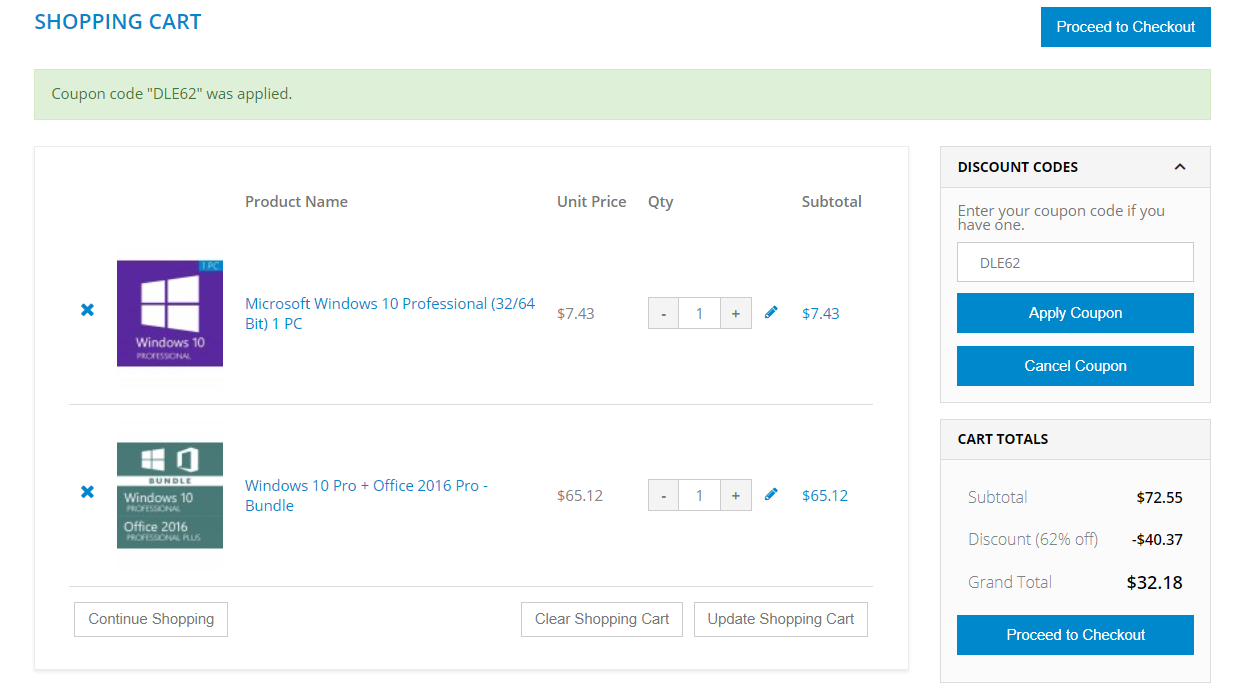Viewport: 1239px width, 692px height.
Task: Increase quantity of the Office 2016 bundle
Action: click(735, 496)
